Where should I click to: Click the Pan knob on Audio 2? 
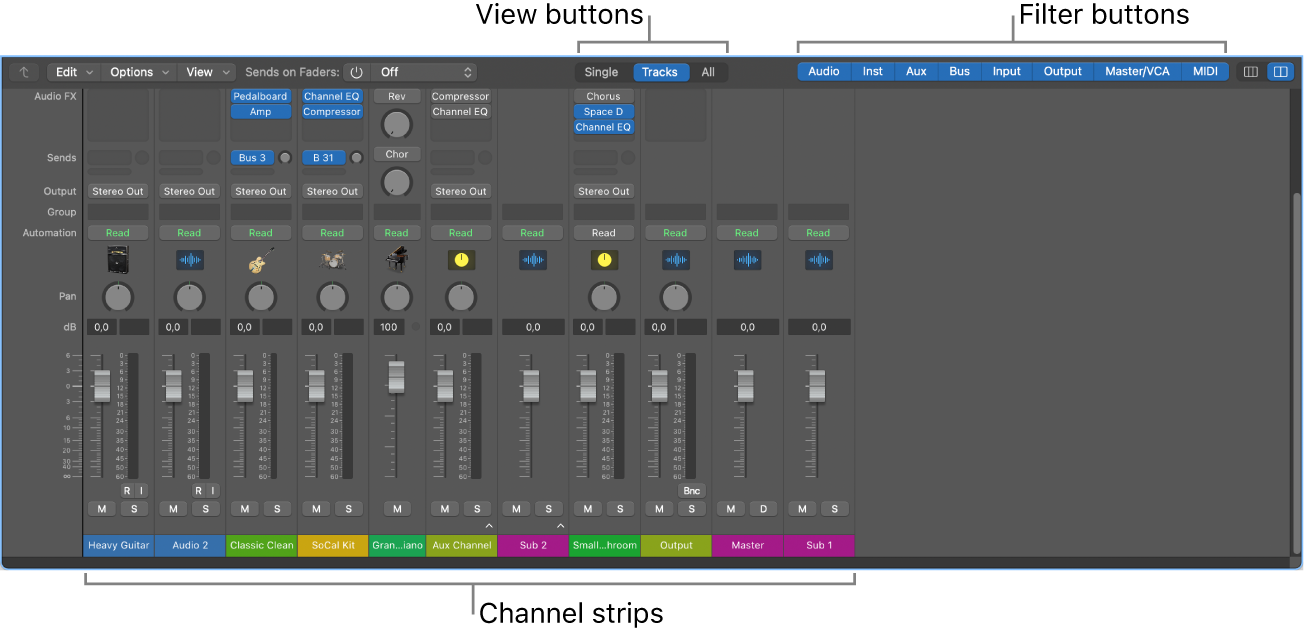click(x=189, y=297)
